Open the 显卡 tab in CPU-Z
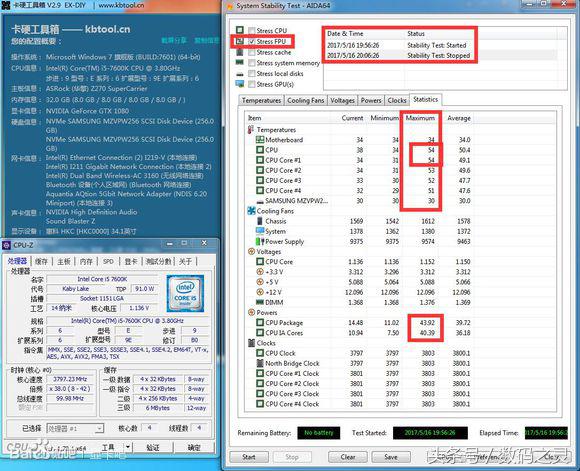Viewport: 580px width, 471px height. tap(131, 261)
